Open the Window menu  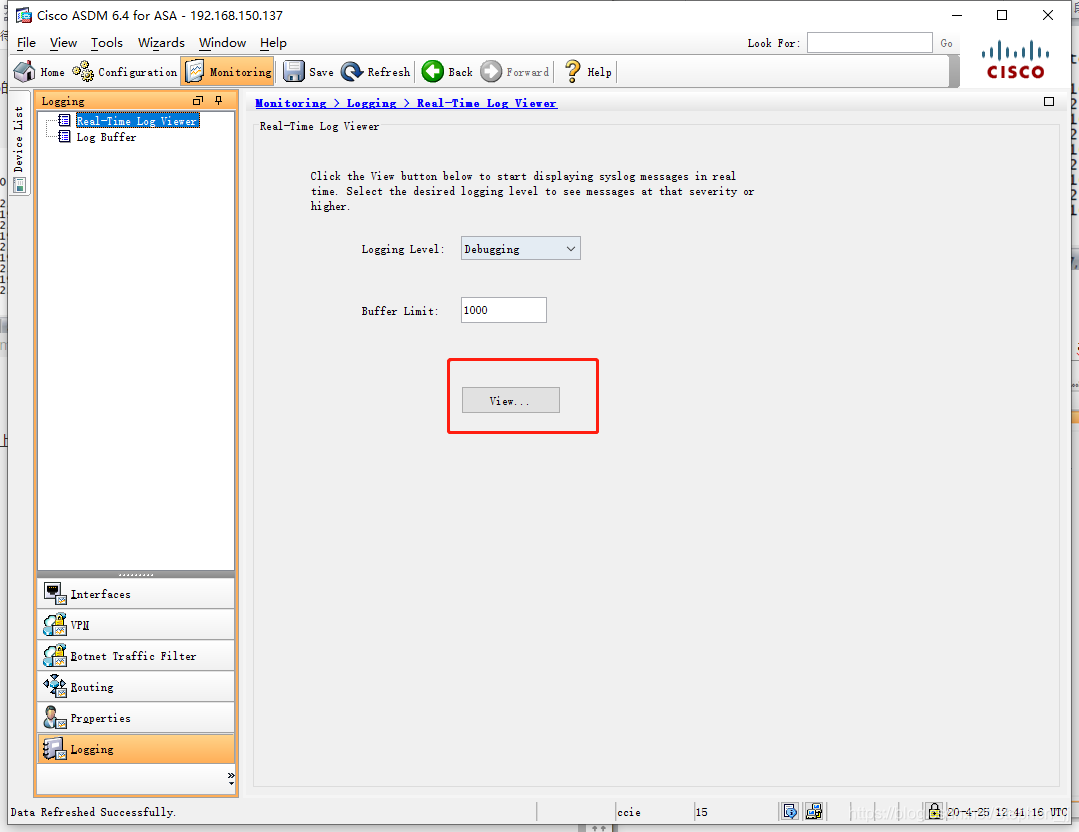click(222, 43)
